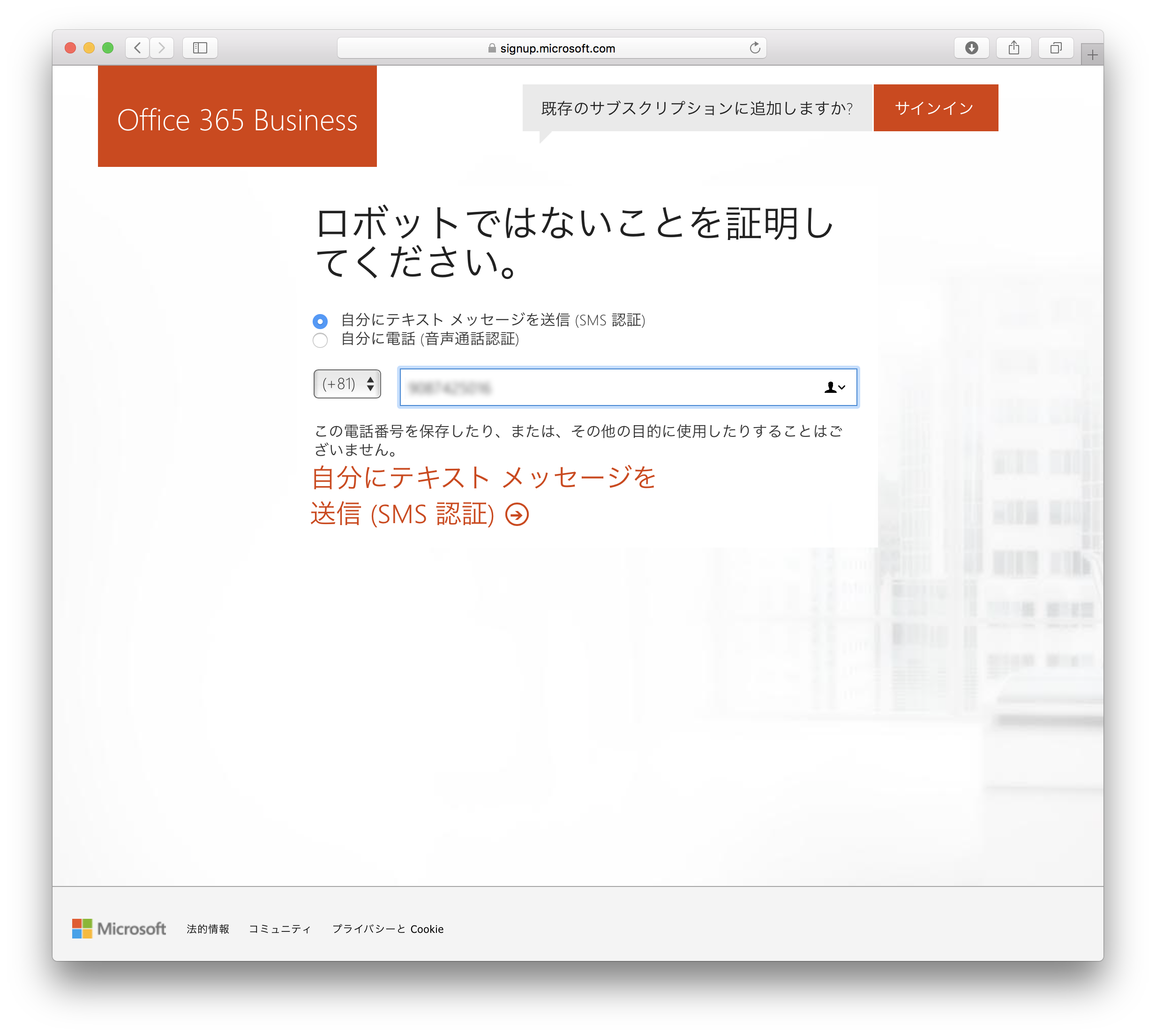Screen dimensions: 1156x1036
Task: Click the 既存のサブスクリプションに追加しますか? text
Action: click(697, 108)
